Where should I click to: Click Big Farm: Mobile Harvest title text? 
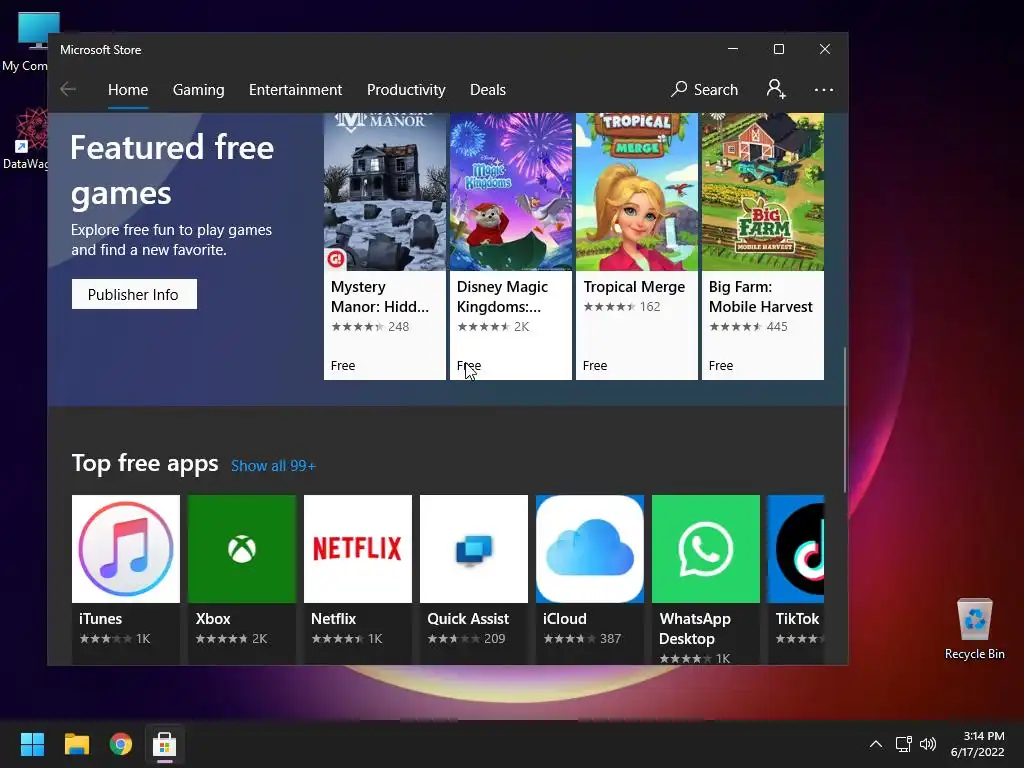pos(761,296)
